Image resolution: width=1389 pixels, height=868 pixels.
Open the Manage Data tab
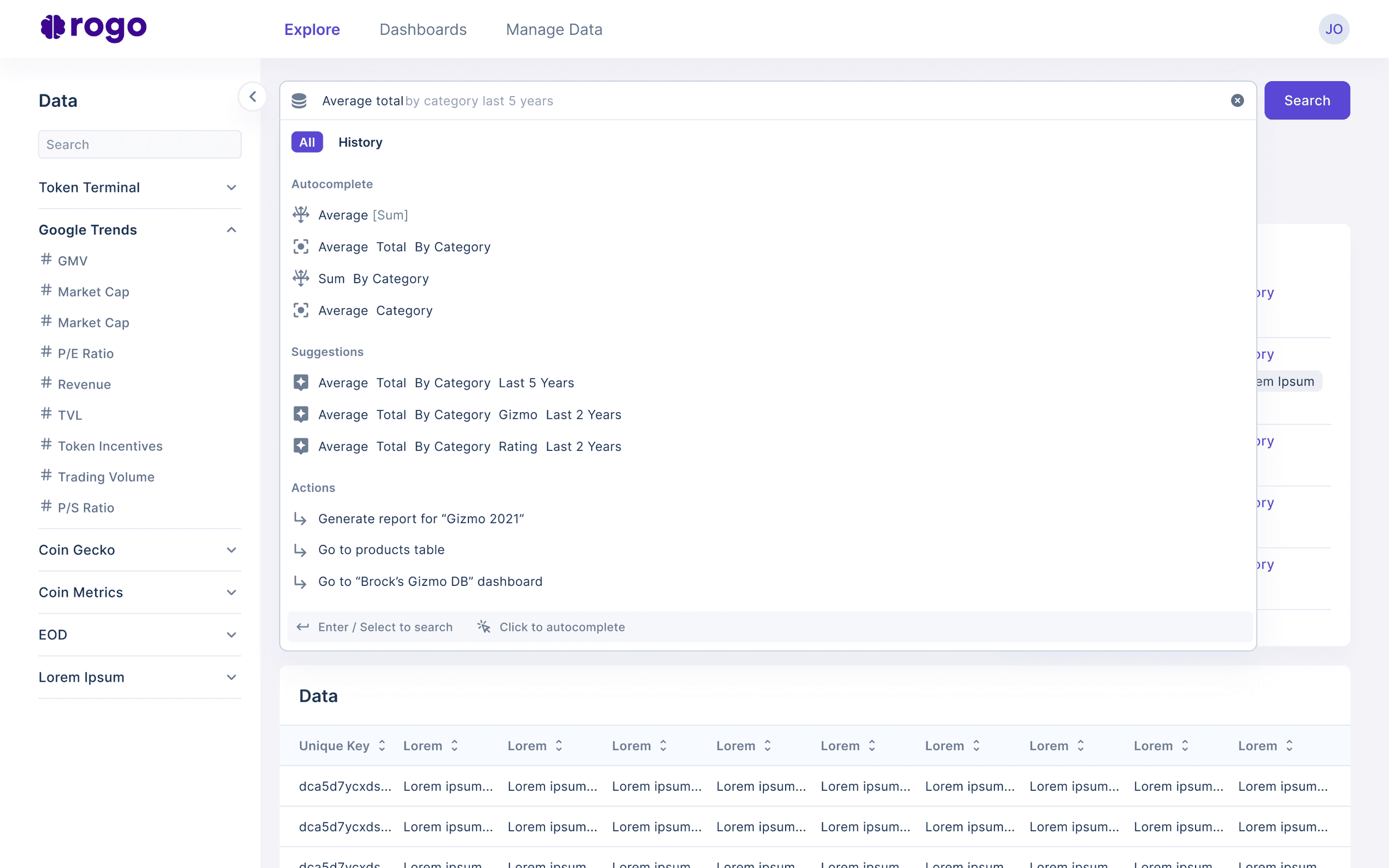pyautogui.click(x=553, y=29)
